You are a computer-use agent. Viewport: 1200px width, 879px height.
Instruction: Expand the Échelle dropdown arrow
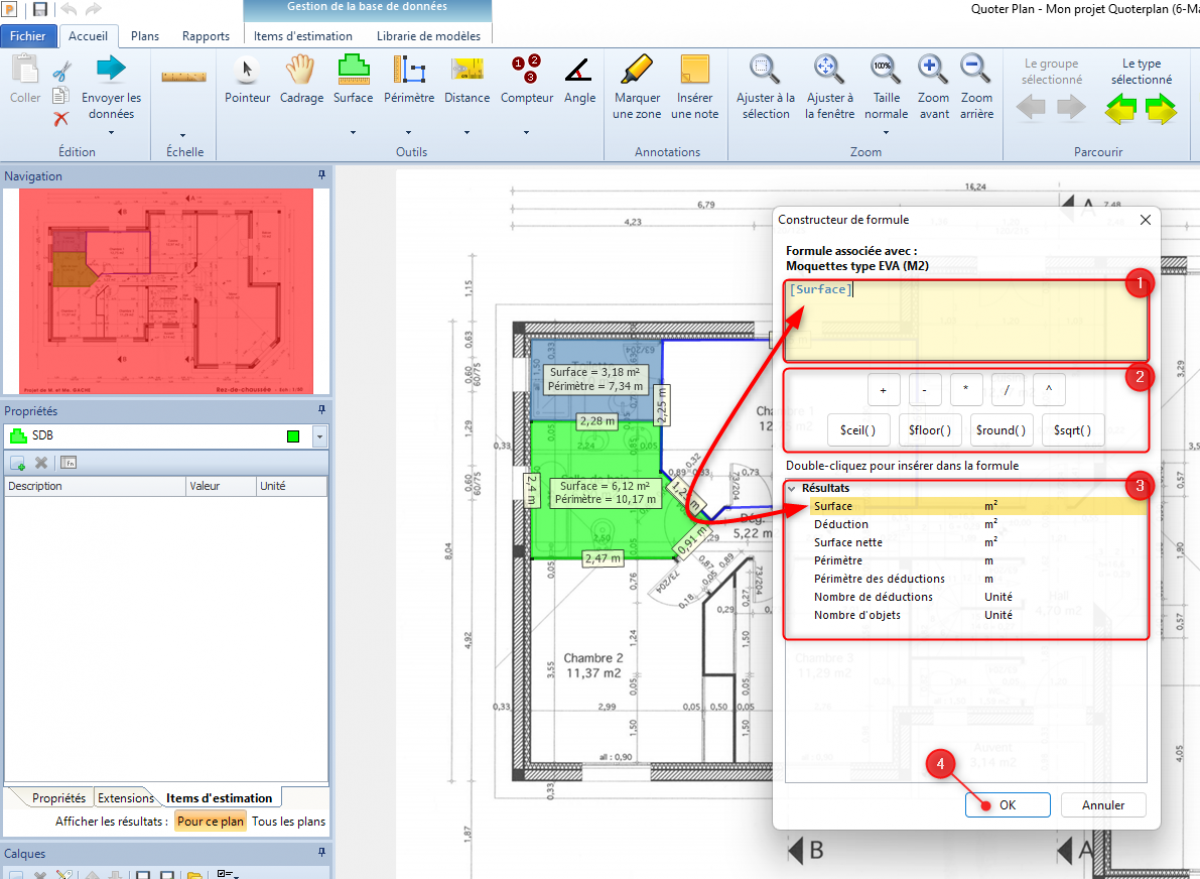(x=182, y=134)
